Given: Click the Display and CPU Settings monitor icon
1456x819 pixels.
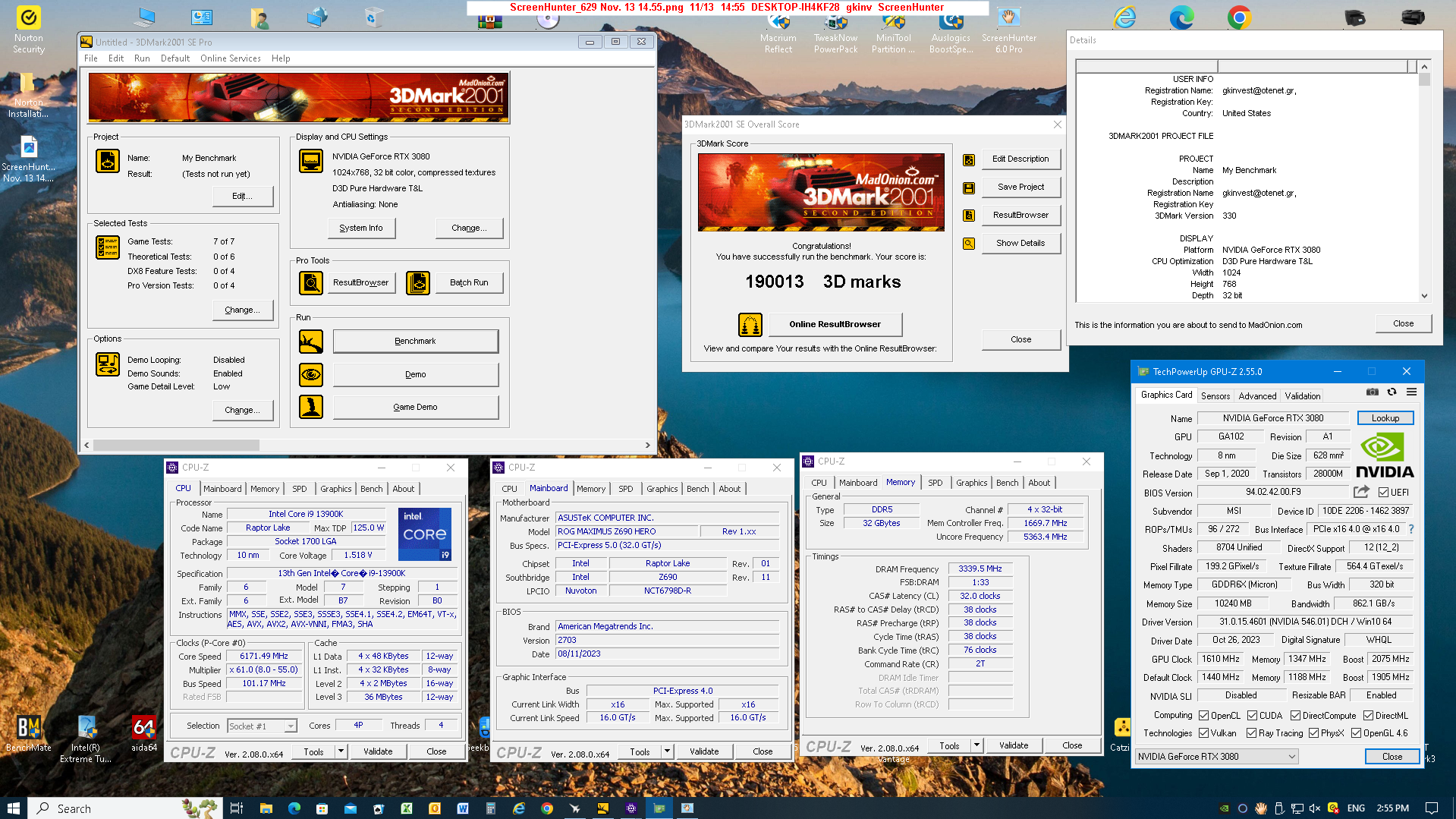Looking at the screenshot, I should (311, 161).
